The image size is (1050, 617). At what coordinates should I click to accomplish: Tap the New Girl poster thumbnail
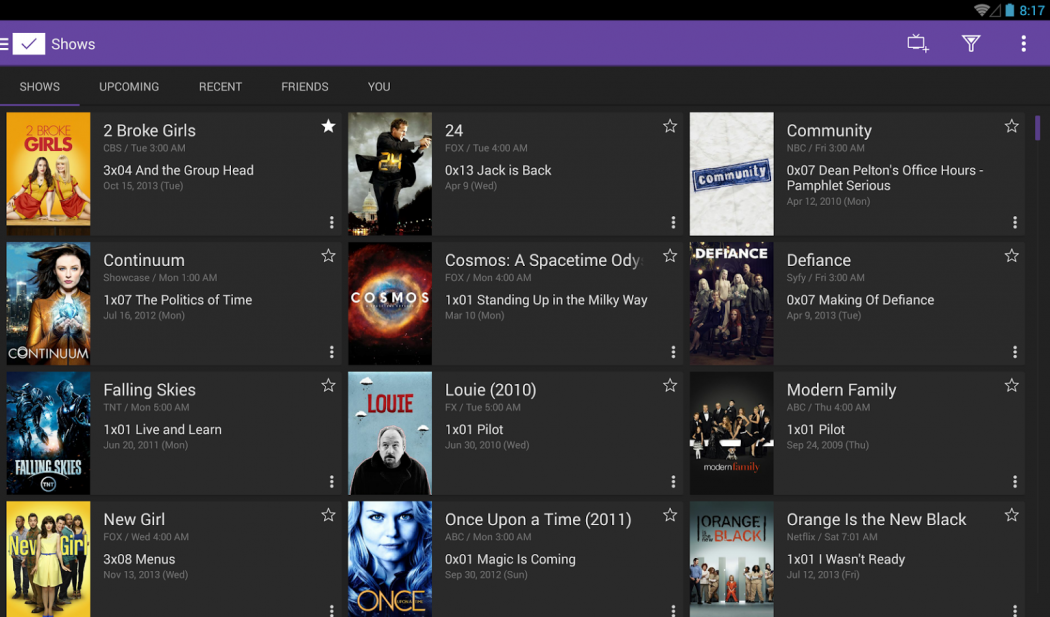[48, 559]
